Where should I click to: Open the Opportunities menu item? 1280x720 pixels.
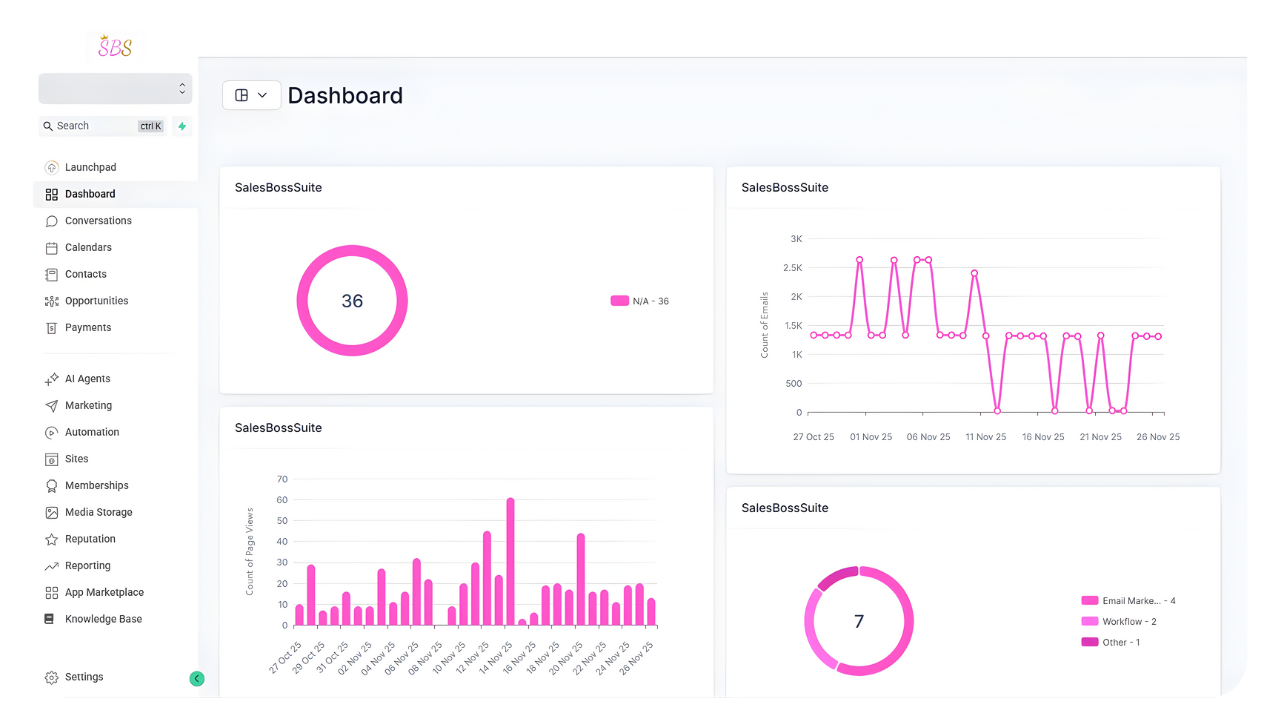coord(96,301)
